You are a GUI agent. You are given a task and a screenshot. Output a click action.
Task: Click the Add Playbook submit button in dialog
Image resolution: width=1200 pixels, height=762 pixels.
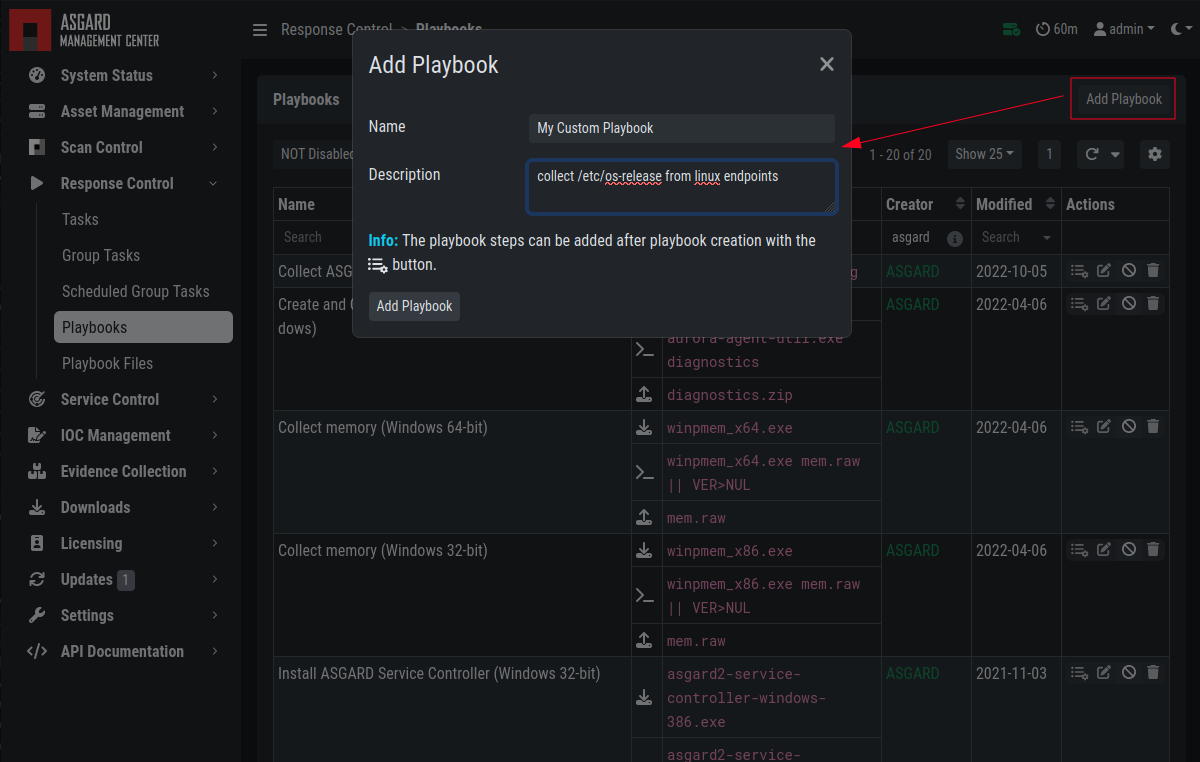point(414,306)
